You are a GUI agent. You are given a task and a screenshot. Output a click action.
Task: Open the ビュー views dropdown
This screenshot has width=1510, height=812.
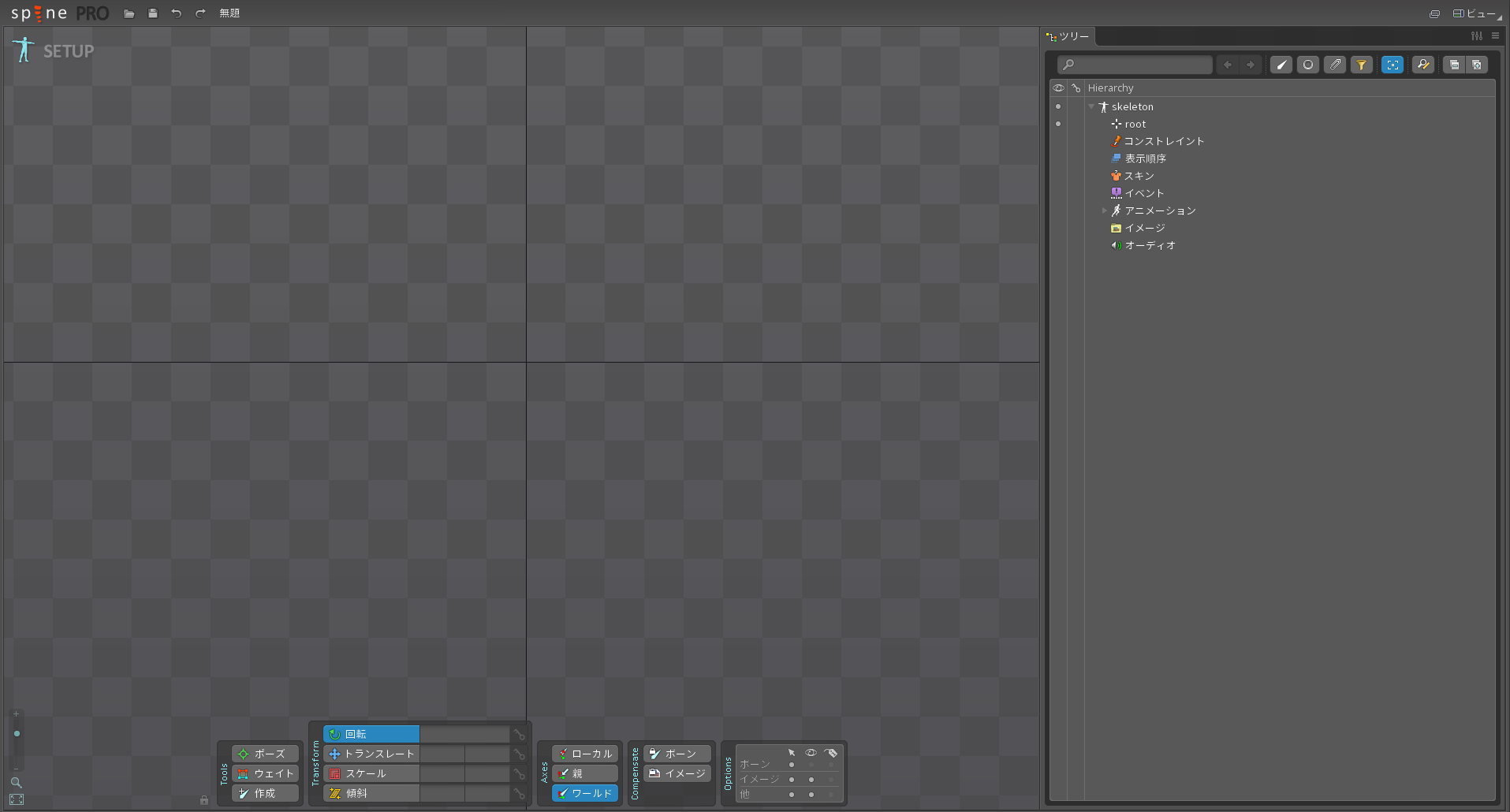[x=1476, y=13]
